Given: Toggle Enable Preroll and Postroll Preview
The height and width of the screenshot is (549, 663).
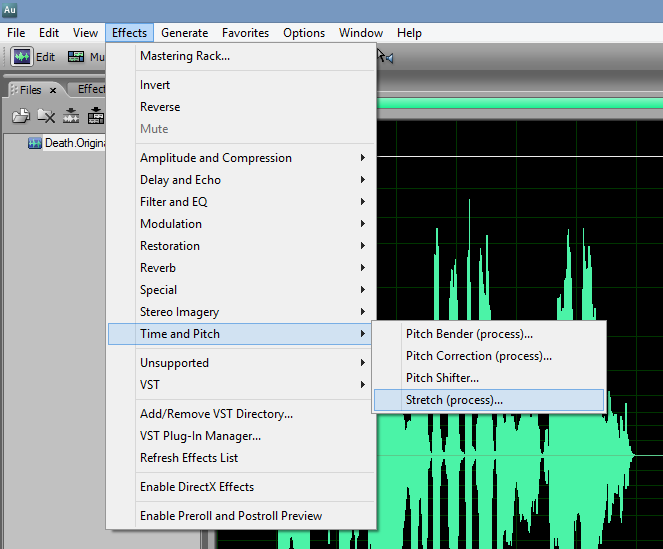Looking at the screenshot, I should pyautogui.click(x=231, y=516).
